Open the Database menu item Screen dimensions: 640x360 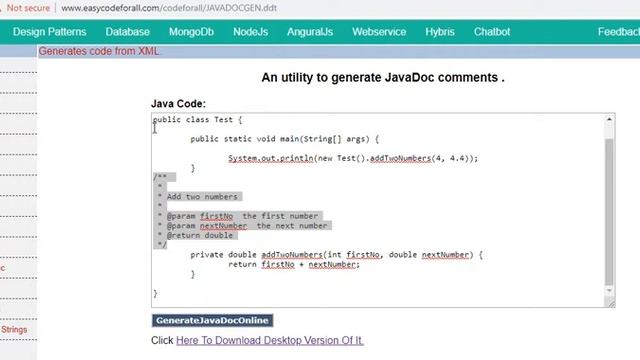[x=127, y=32]
